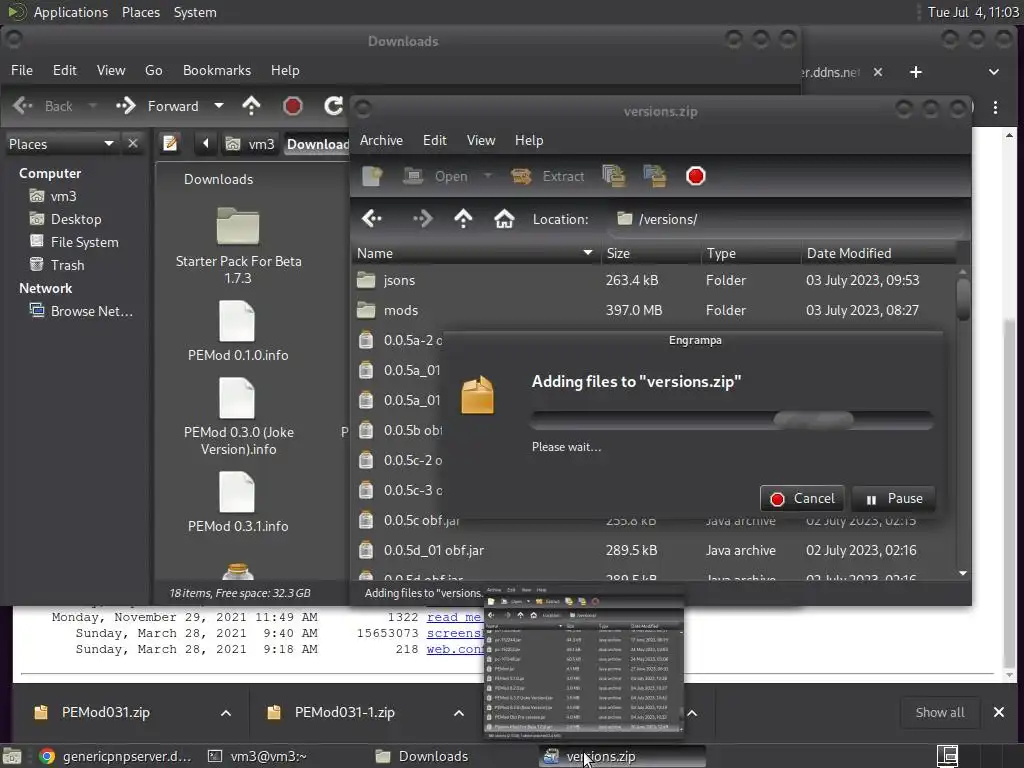Open the Edit menu in versions.zip window
The width and height of the screenshot is (1024, 768).
434,140
